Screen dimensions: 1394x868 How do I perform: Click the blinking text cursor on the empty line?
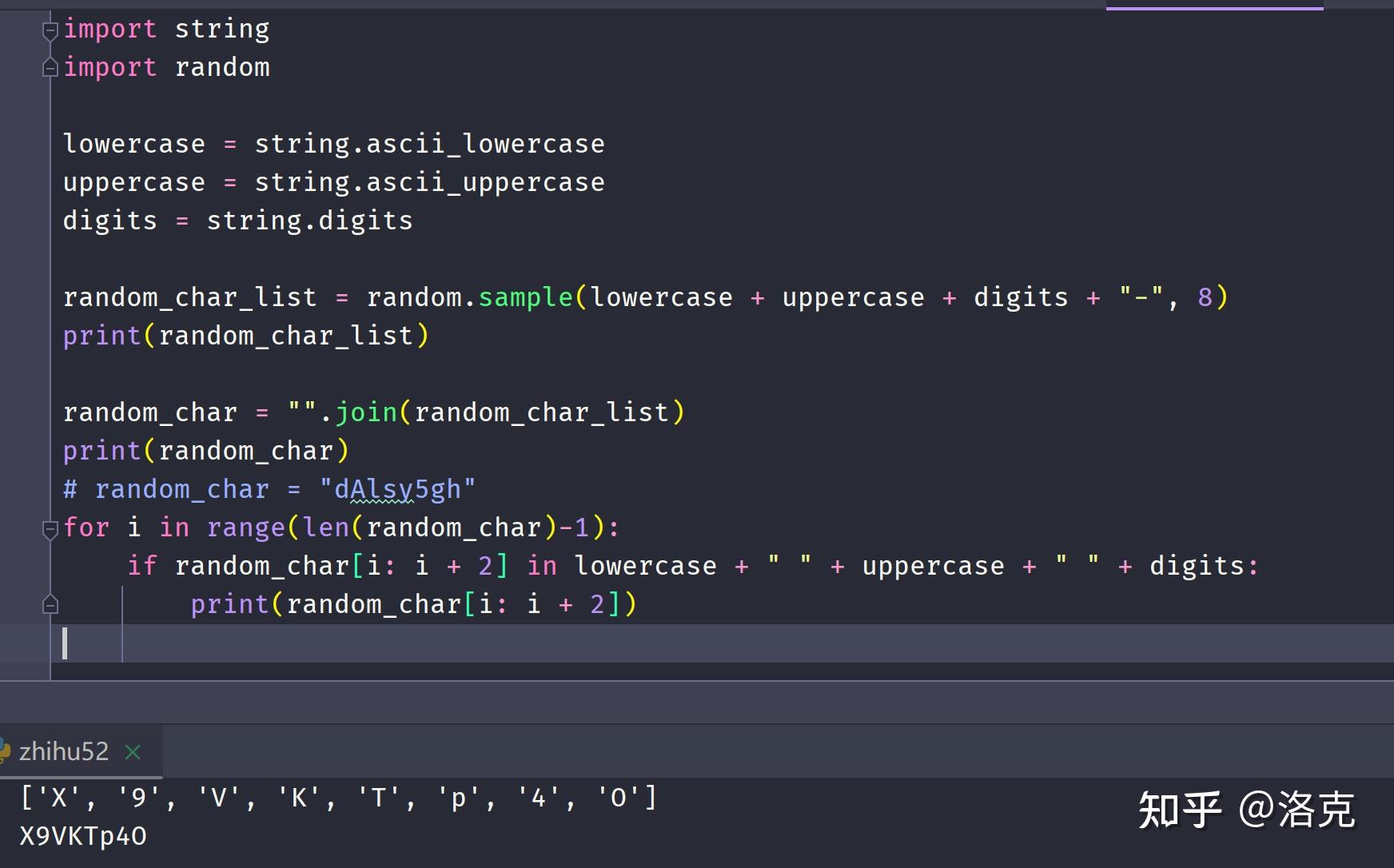point(66,643)
